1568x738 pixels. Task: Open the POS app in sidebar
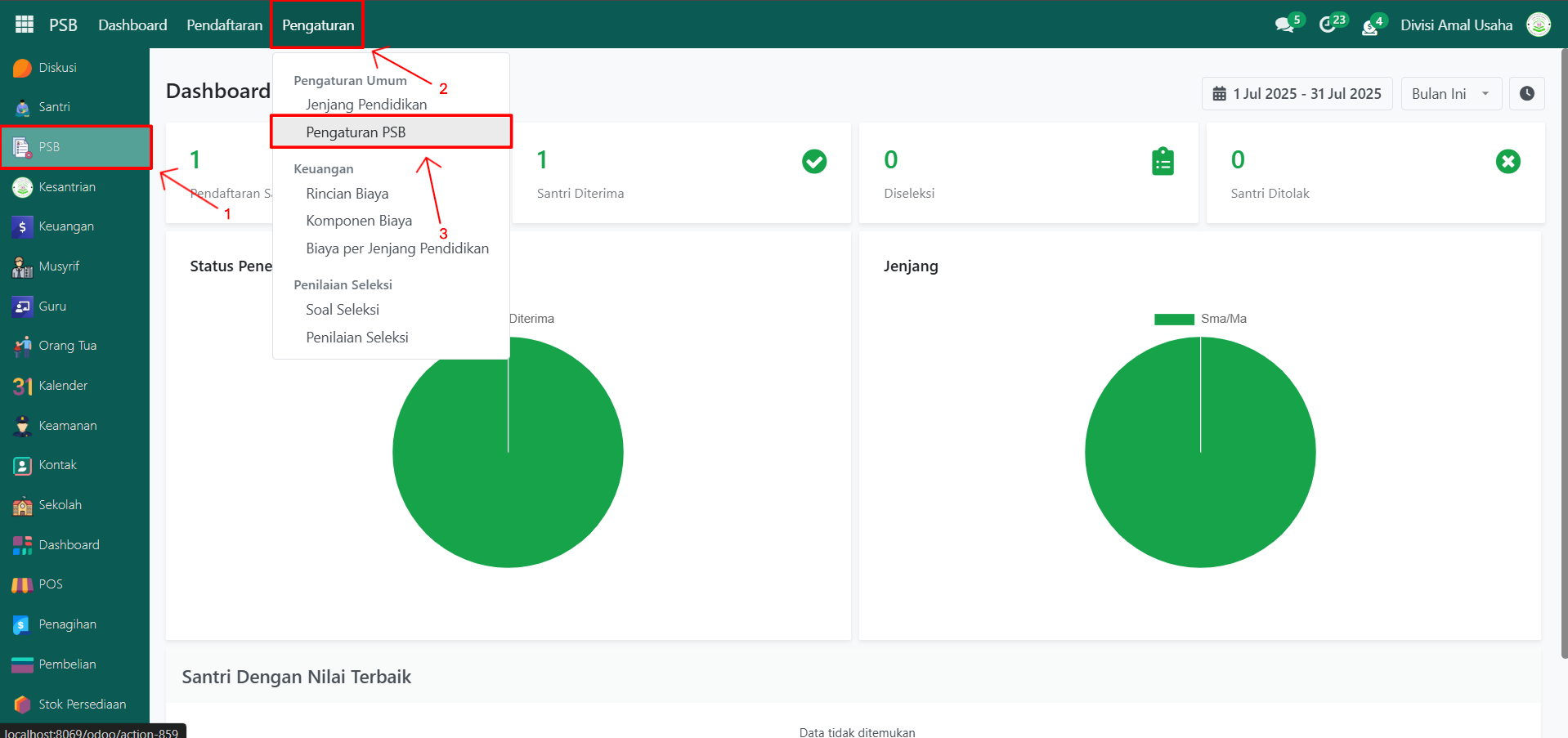click(50, 584)
